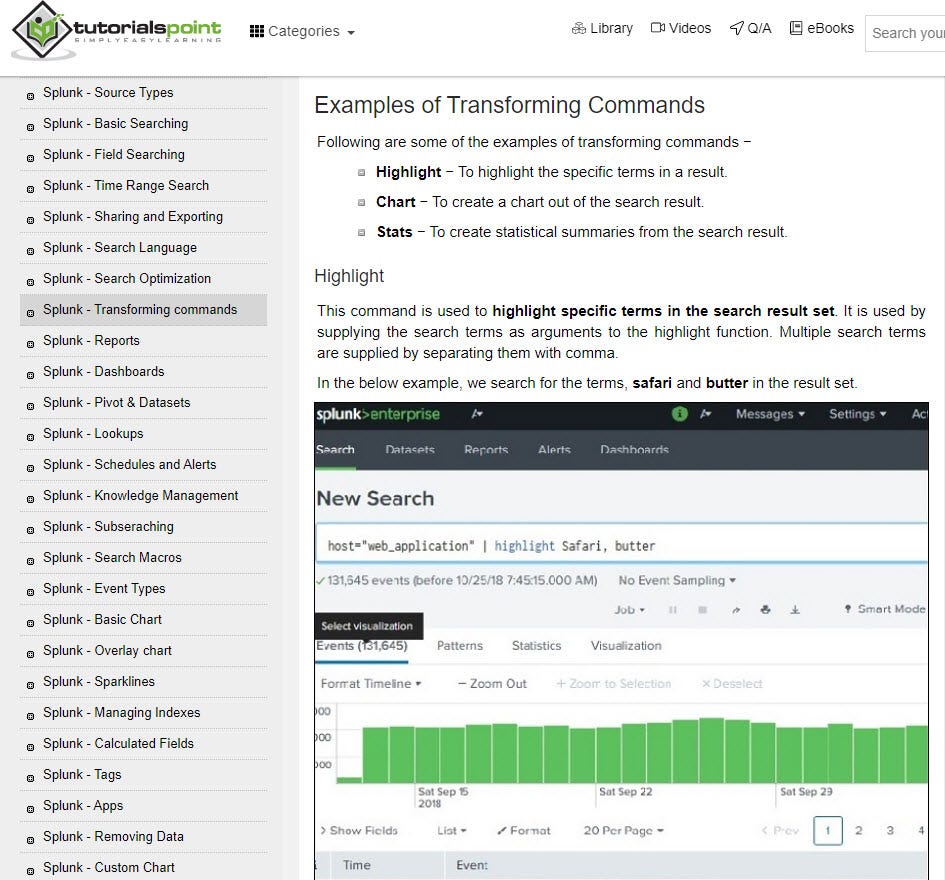The image size is (945, 880).
Task: Open Splunk - Search Optimization page
Action: [127, 278]
